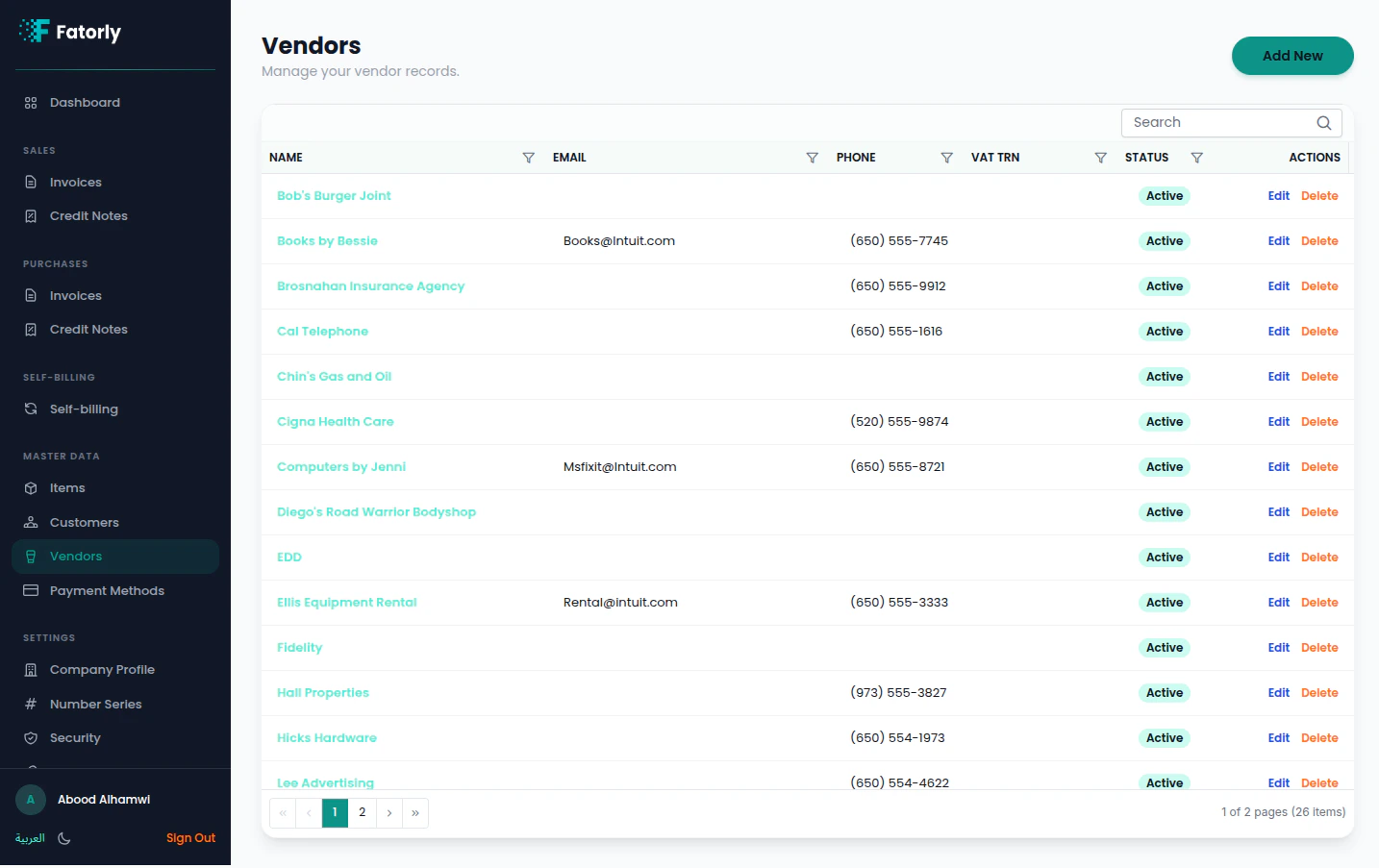
Task: Select current page 1 button
Action: point(335,813)
